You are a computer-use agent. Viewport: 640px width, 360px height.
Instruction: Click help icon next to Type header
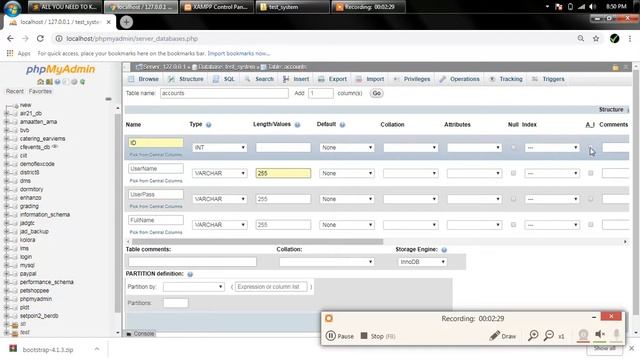click(x=209, y=125)
